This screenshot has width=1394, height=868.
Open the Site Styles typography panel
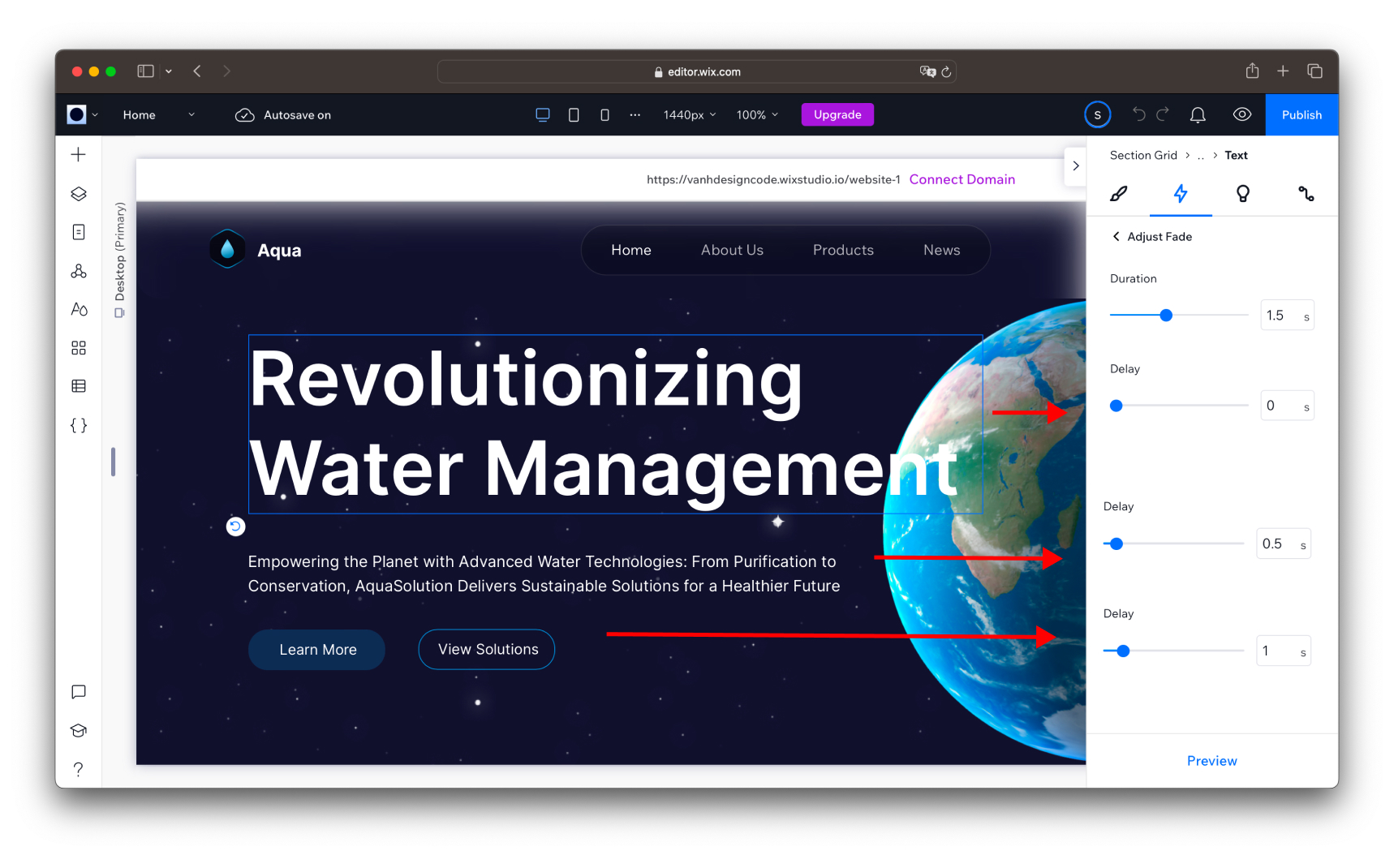[x=79, y=309]
